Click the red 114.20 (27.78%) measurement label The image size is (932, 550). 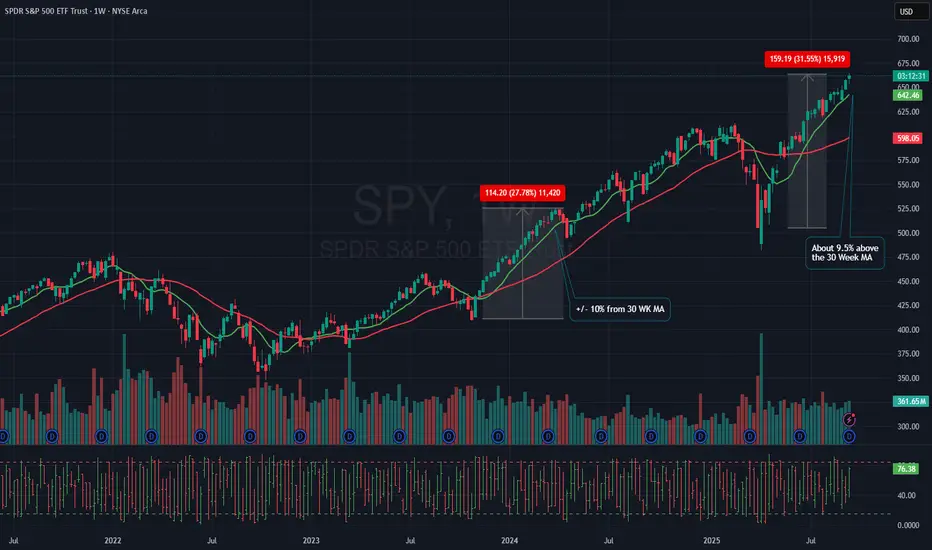[x=522, y=193]
